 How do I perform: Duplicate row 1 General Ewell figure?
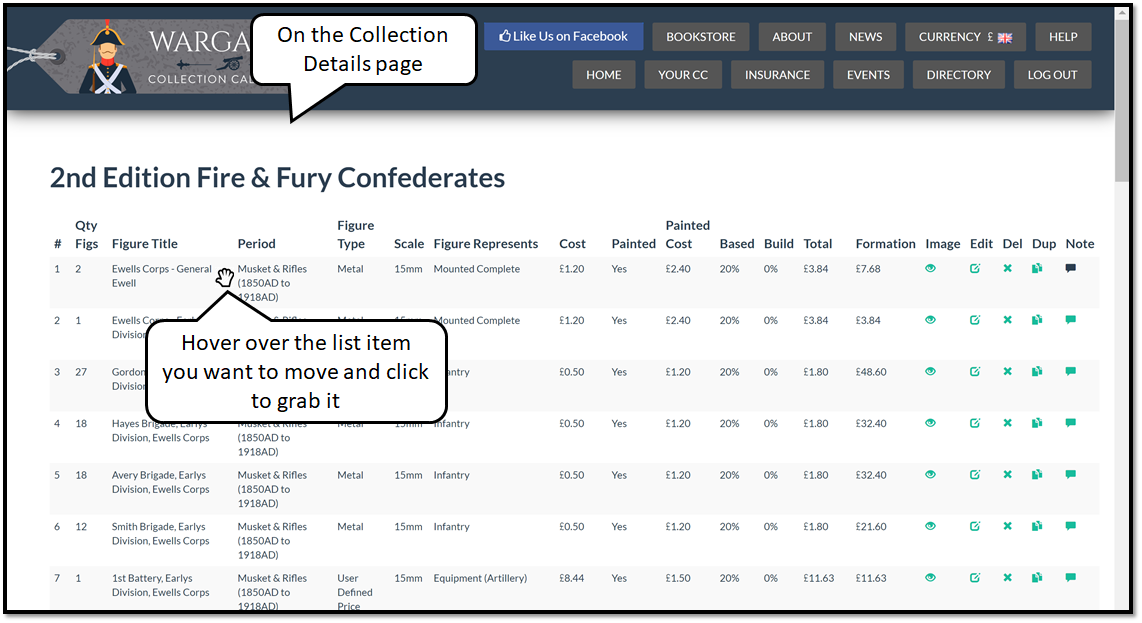[1037, 268]
